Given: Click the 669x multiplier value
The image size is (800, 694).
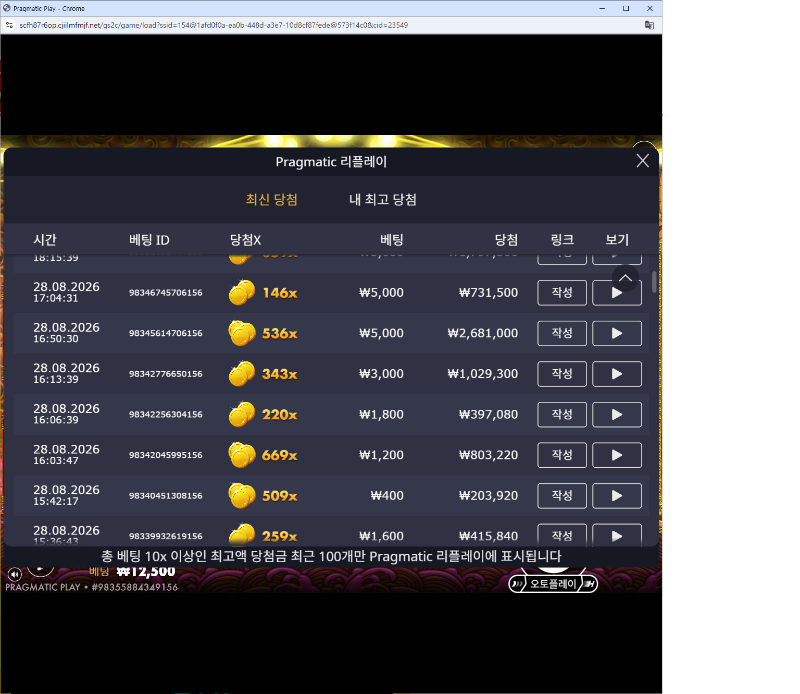Looking at the screenshot, I should coord(280,455).
